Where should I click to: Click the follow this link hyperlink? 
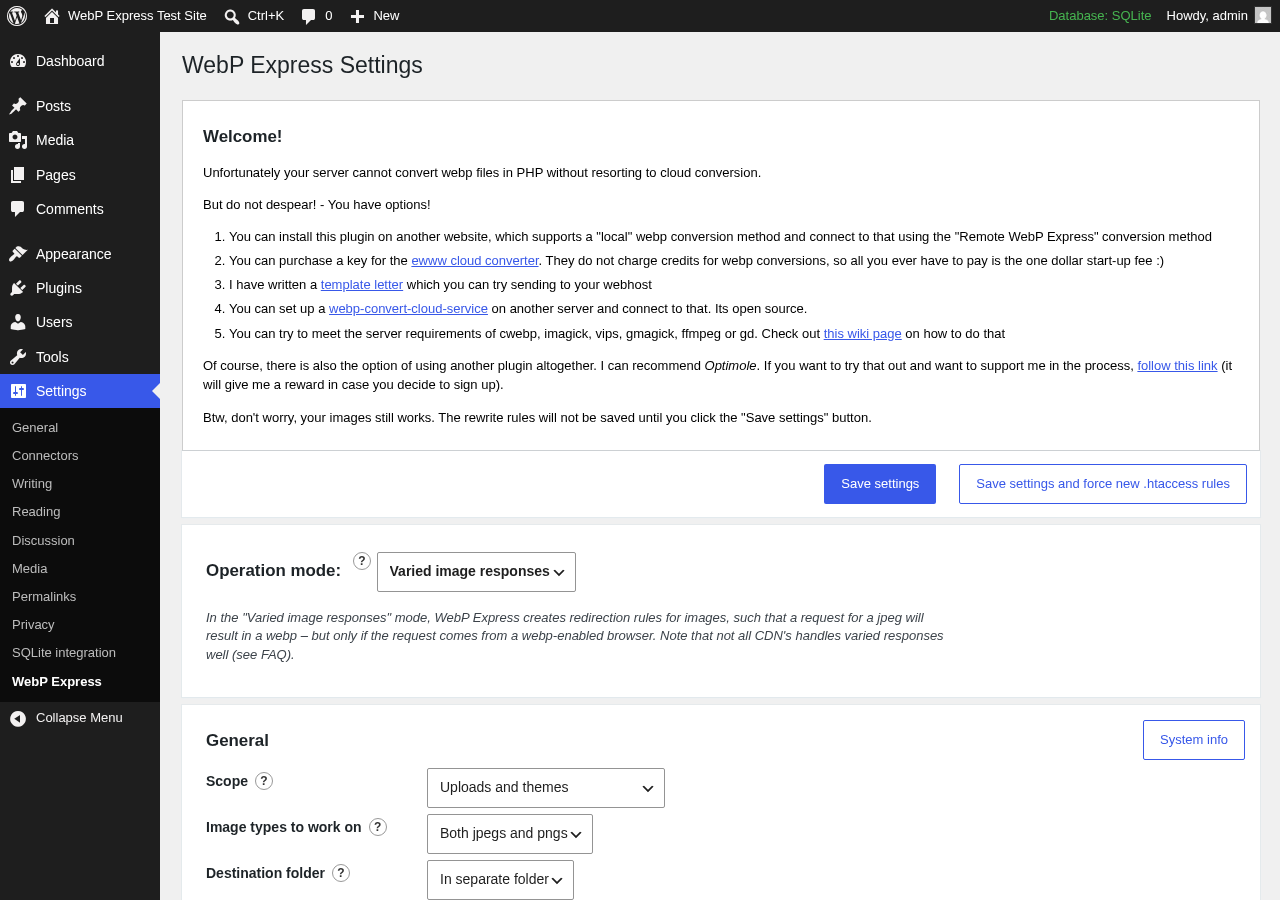click(x=1177, y=365)
